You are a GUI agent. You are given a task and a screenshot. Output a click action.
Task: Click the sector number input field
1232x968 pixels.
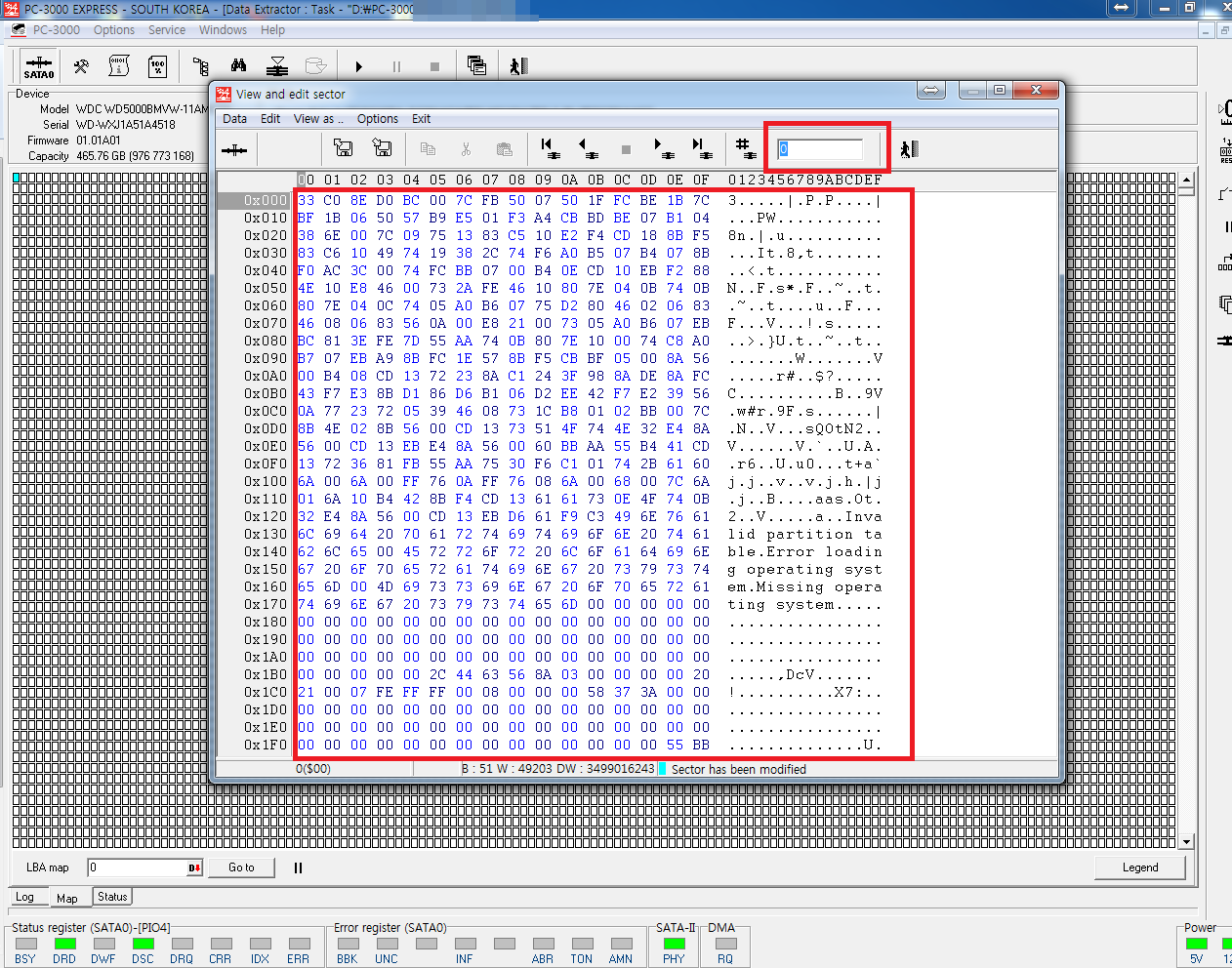pos(822,149)
